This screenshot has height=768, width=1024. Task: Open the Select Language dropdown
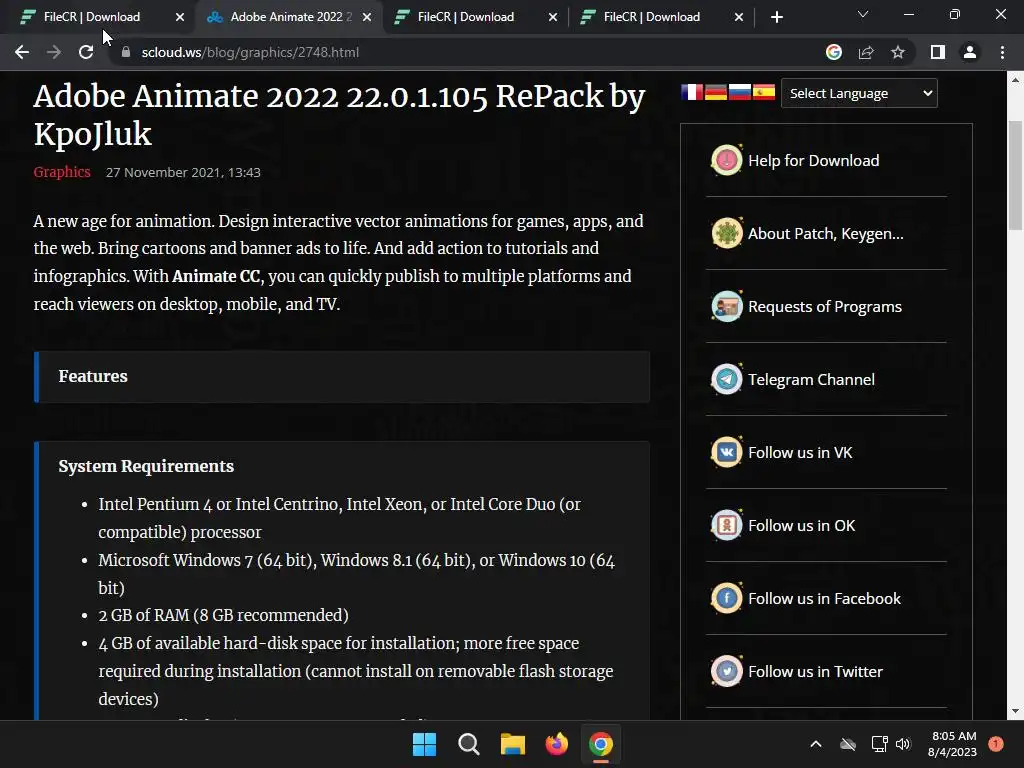pyautogui.click(x=859, y=93)
